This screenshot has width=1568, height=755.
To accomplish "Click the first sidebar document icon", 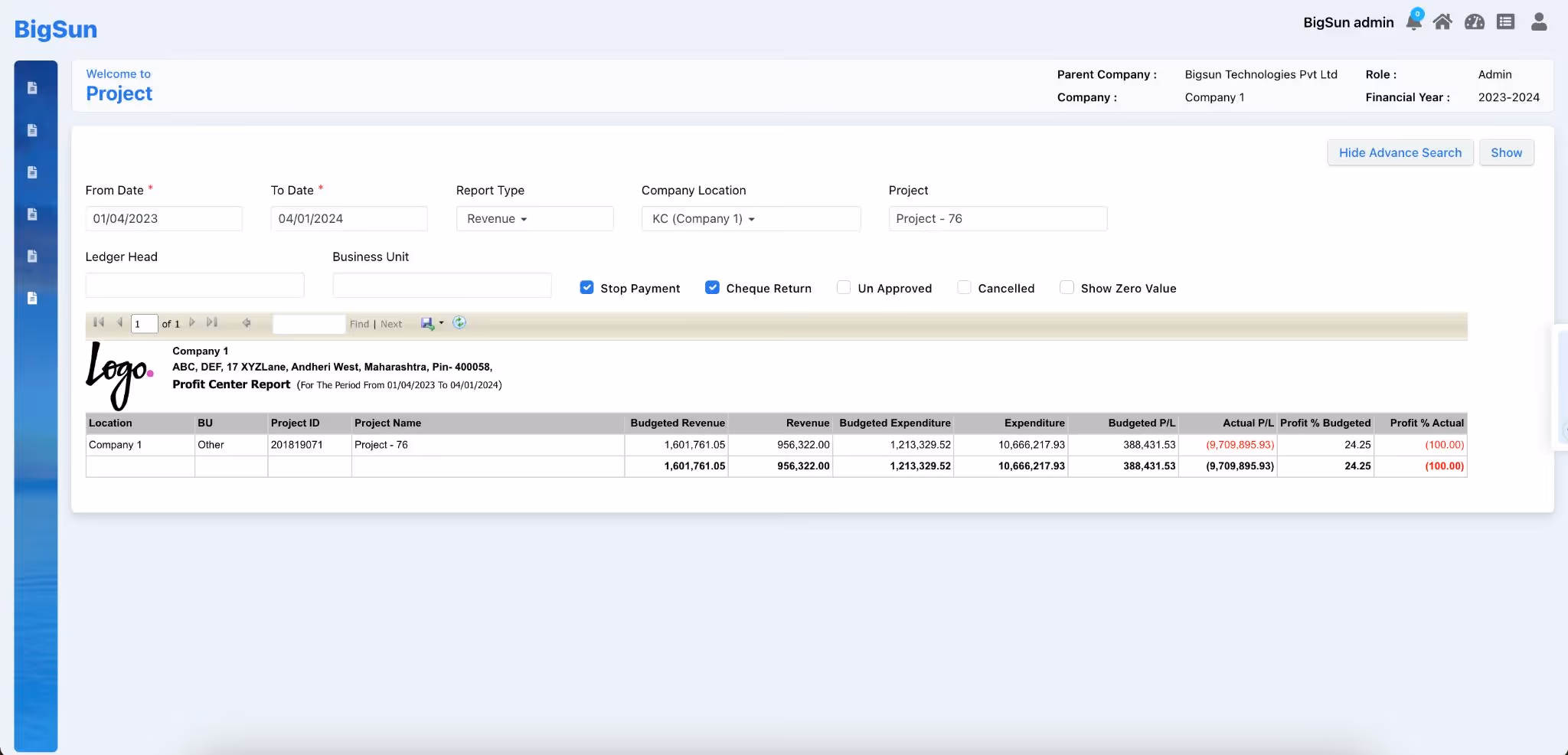I will 32,88.
